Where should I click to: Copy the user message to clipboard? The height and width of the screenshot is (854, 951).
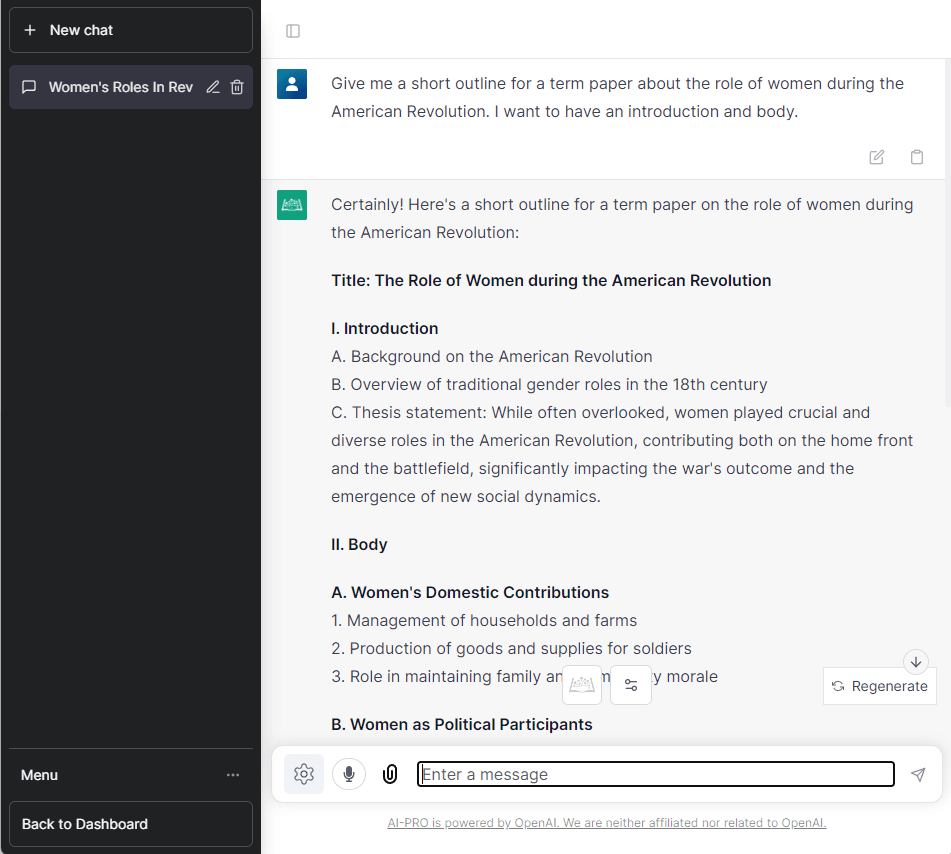917,157
